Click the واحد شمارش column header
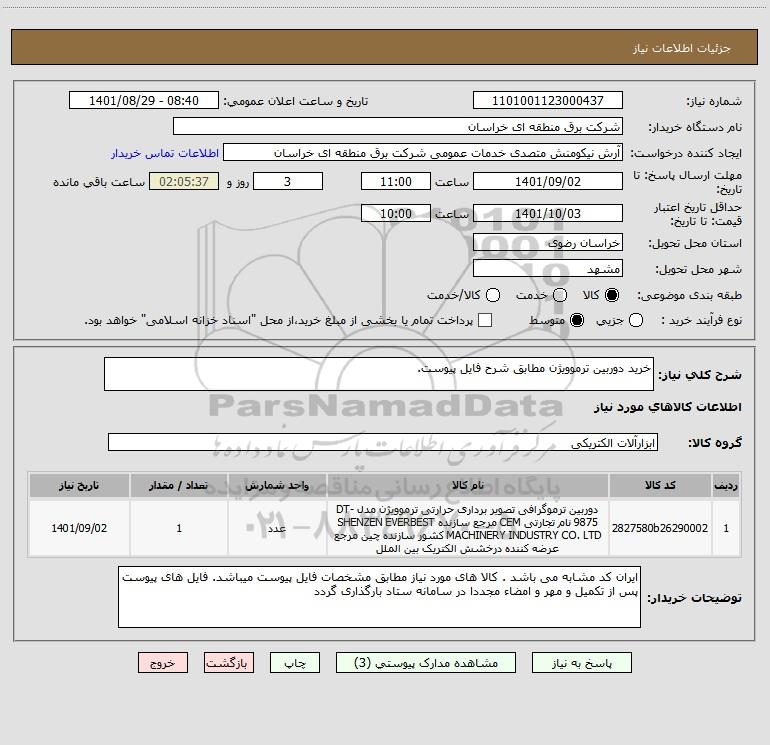 [x=277, y=486]
